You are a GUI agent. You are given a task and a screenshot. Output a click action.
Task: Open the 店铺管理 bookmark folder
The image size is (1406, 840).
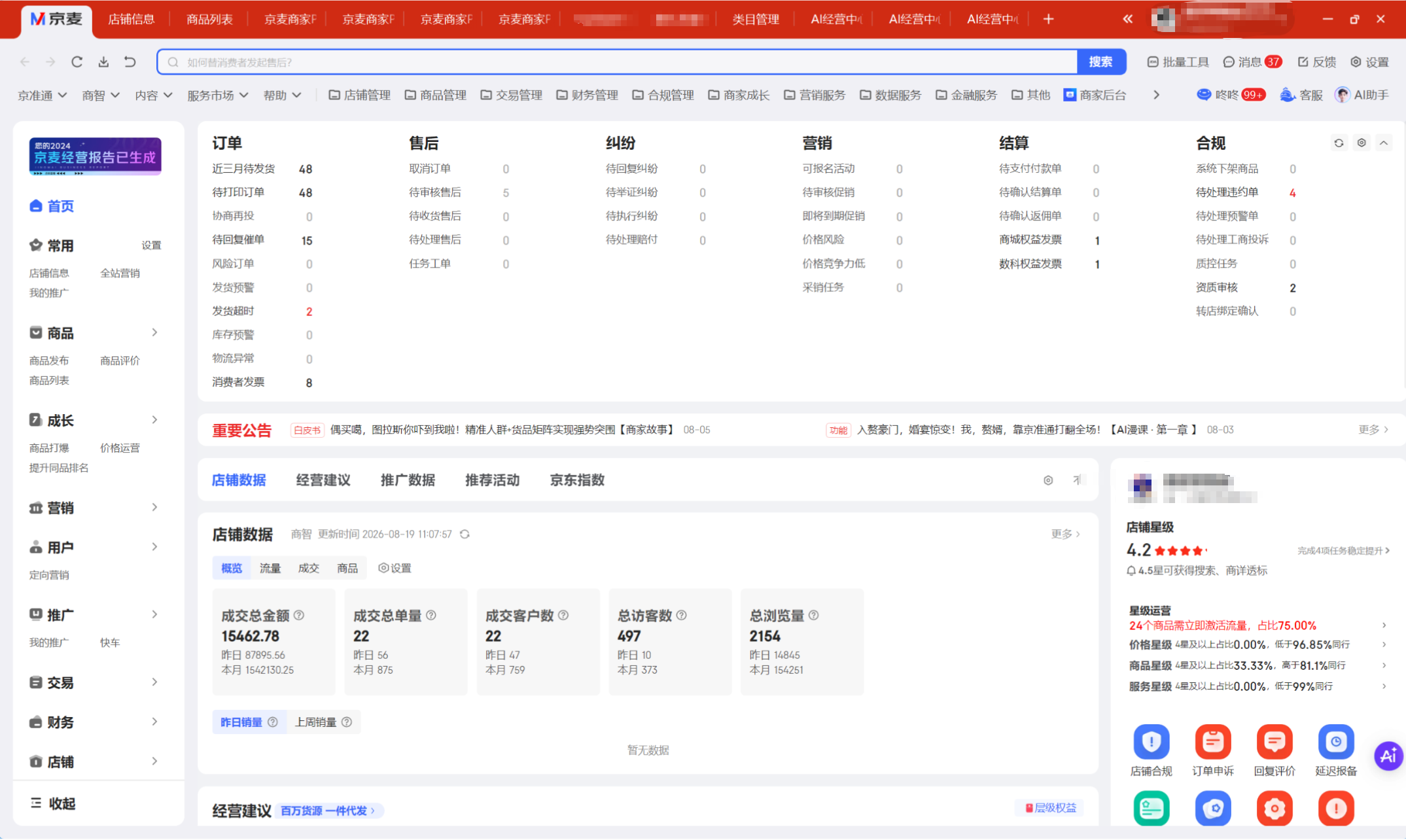pyautogui.click(x=359, y=95)
